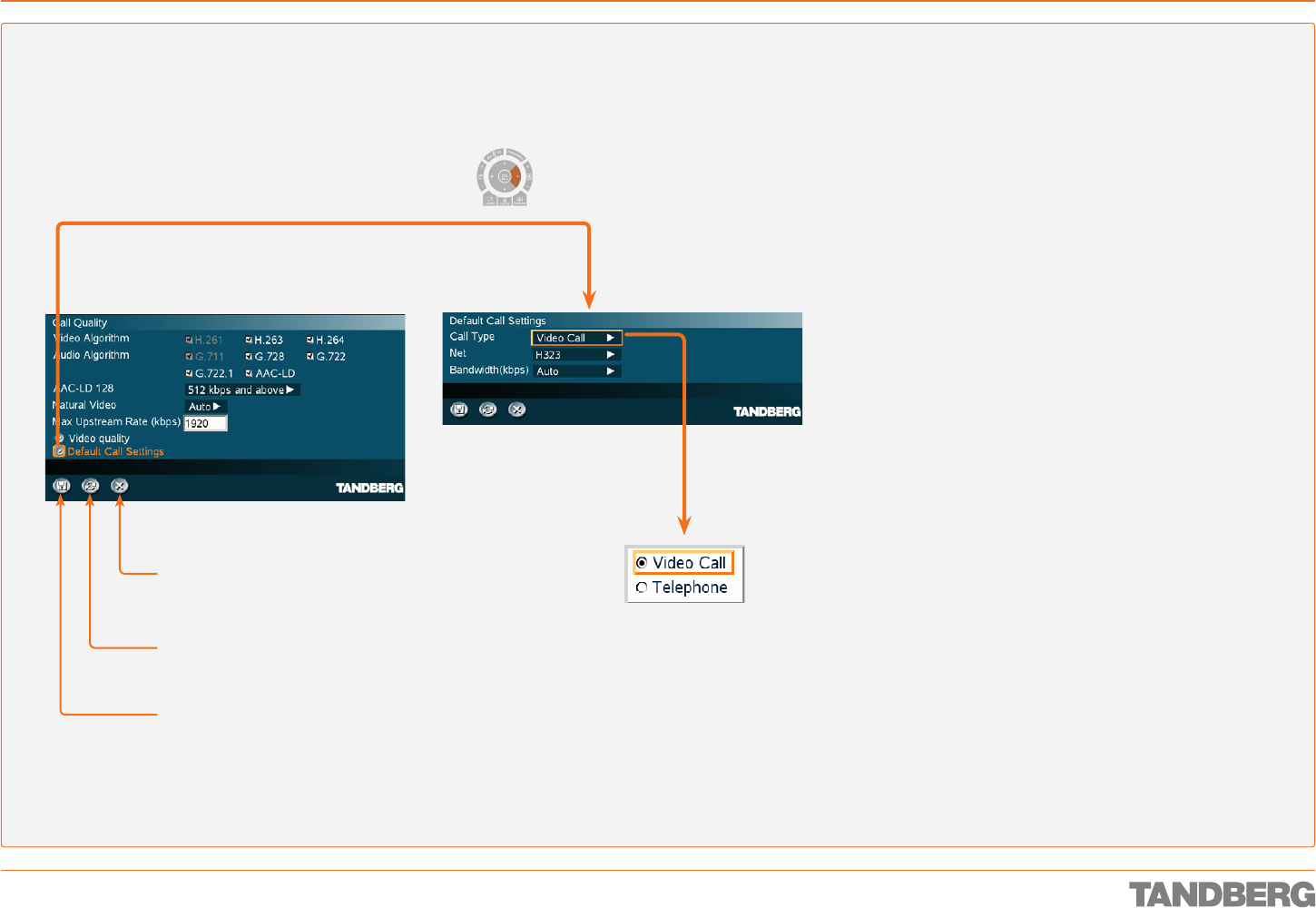Click the cancel X icon in Default Call Settings panel

pos(517,410)
